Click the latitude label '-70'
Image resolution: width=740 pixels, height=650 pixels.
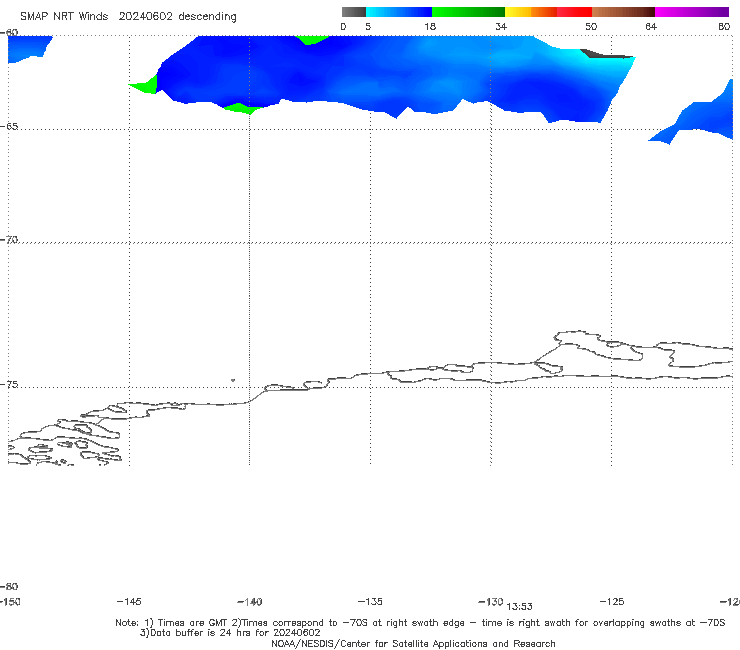pos(9,240)
